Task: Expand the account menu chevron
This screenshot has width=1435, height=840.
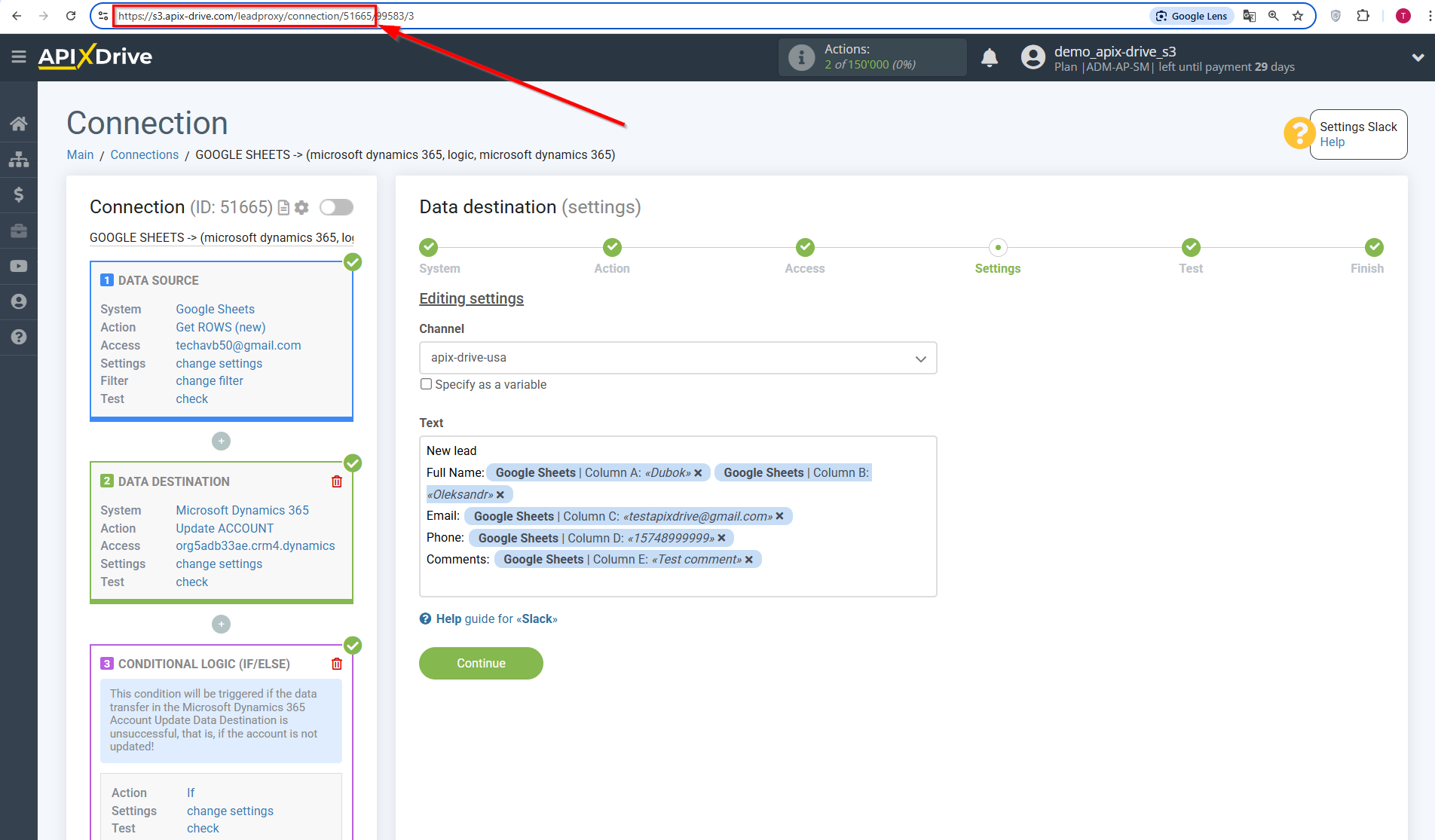Action: [1418, 57]
